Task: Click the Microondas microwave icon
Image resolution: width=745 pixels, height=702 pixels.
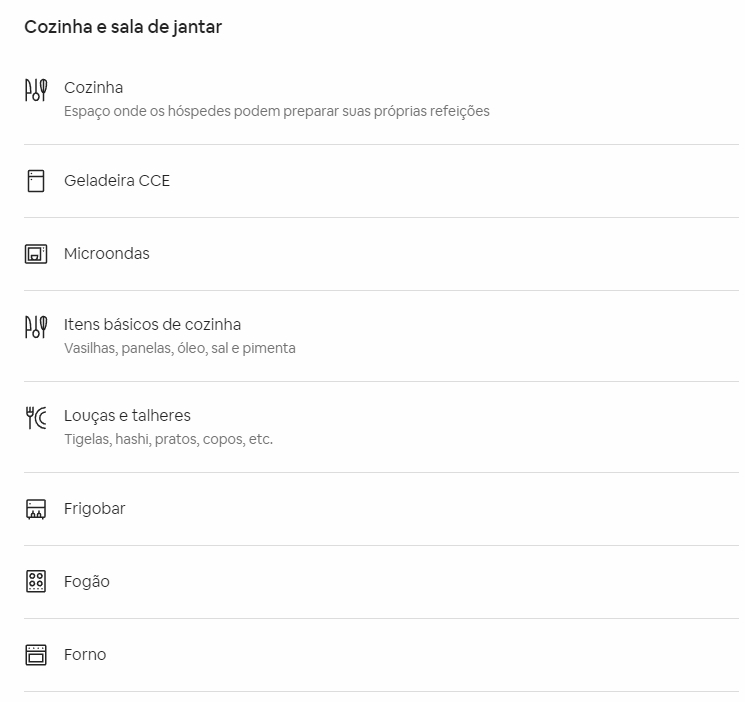Action: [36, 254]
